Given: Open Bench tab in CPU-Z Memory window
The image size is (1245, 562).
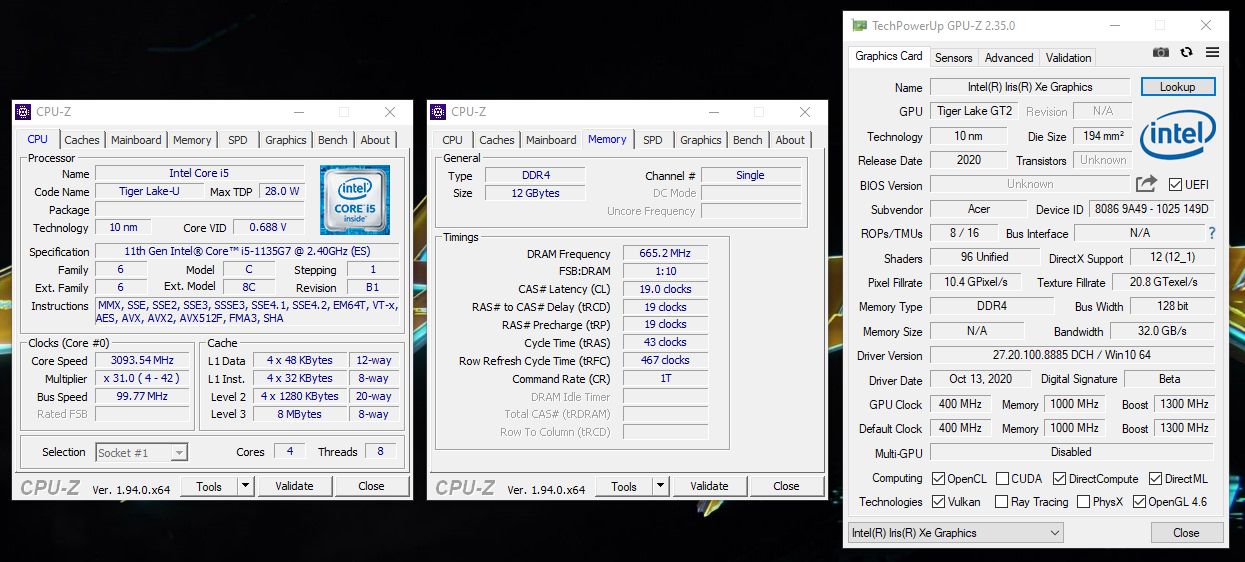Looking at the screenshot, I should click(x=748, y=140).
